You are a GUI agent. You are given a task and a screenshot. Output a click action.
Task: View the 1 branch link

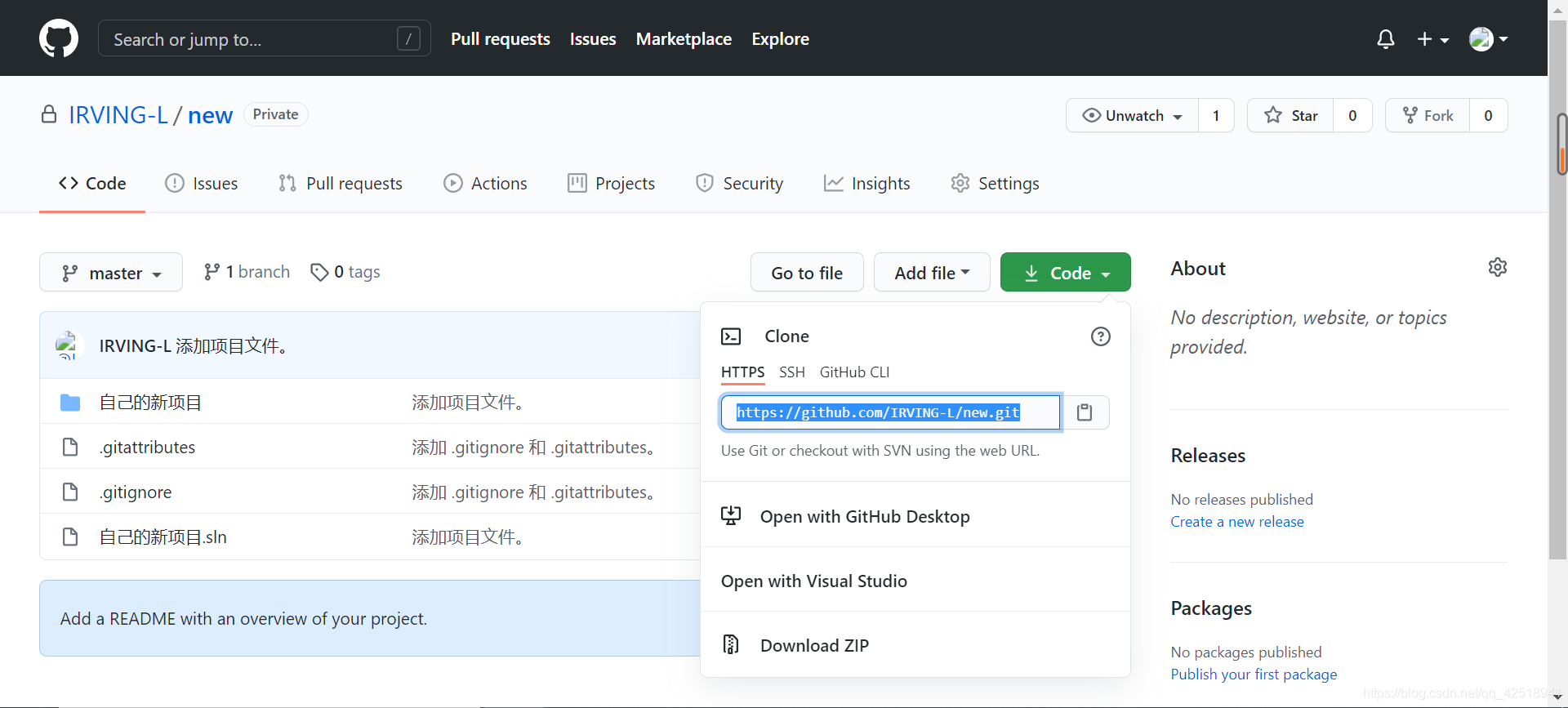tap(247, 272)
